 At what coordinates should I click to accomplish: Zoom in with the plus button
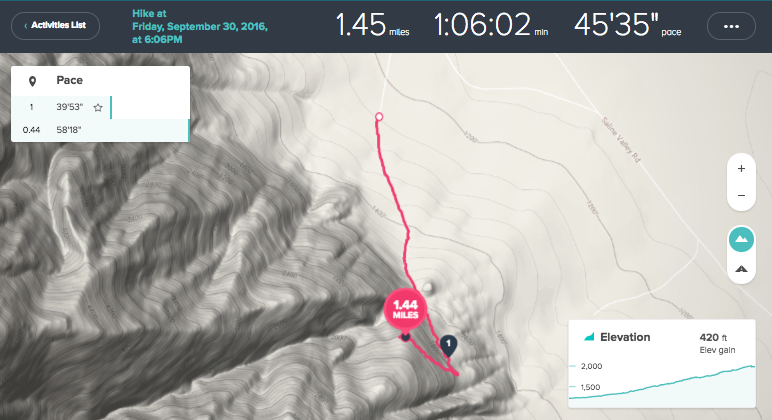pos(741,169)
